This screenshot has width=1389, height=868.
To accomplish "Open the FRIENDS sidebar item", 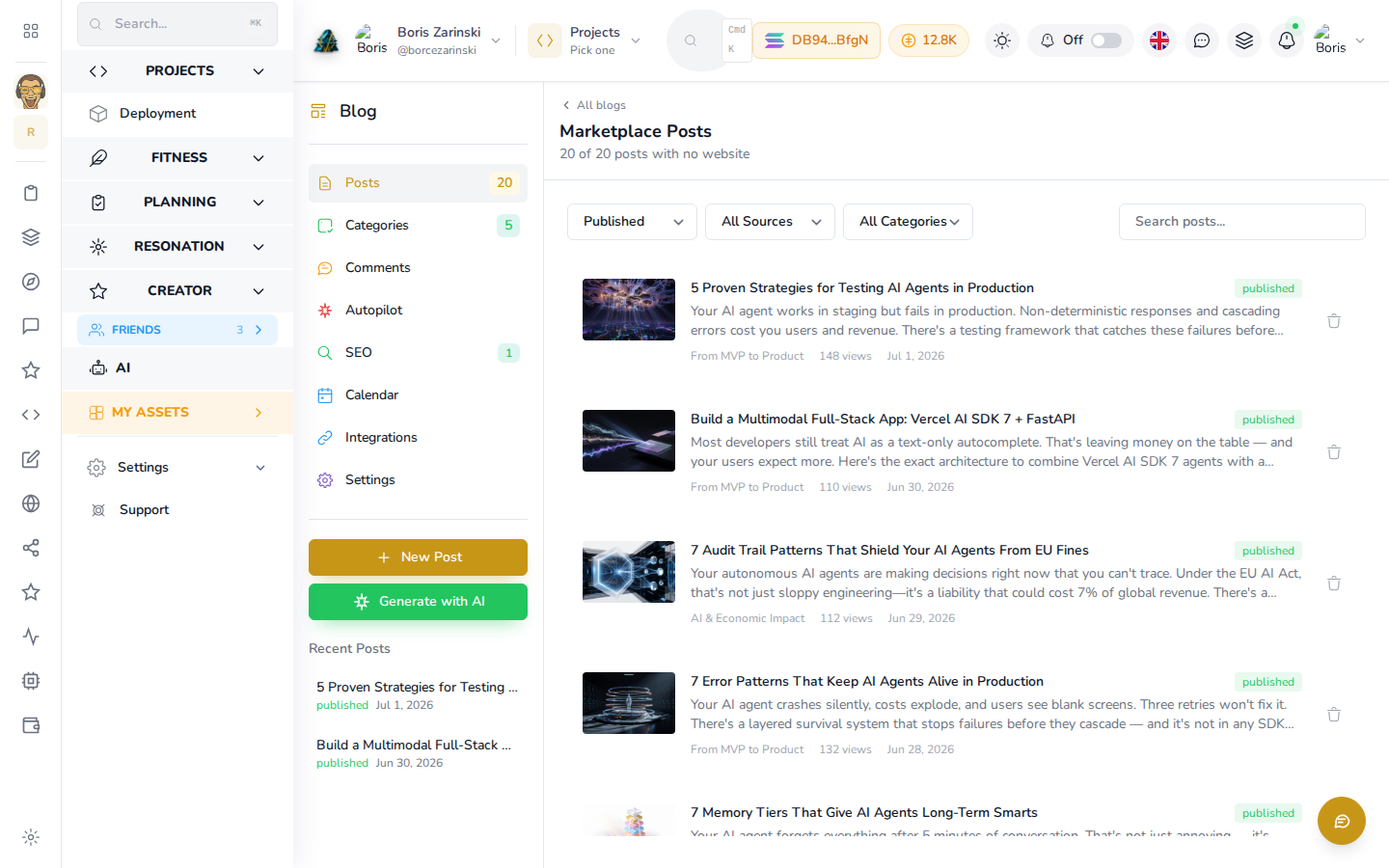I will [177, 330].
